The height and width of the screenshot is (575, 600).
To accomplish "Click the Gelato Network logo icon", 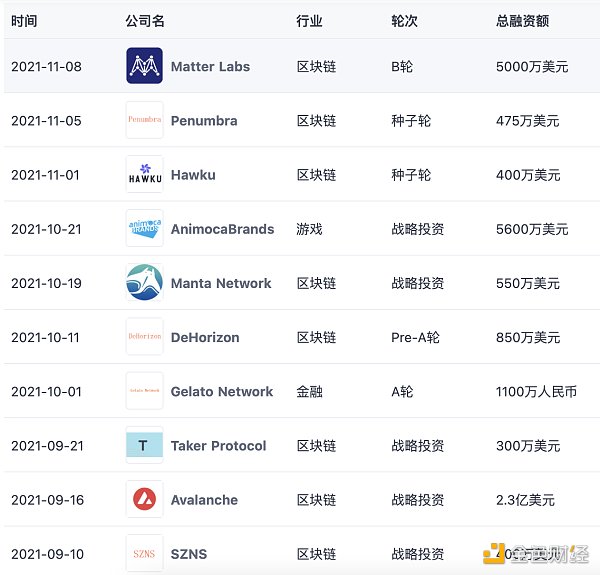I will tap(144, 391).
